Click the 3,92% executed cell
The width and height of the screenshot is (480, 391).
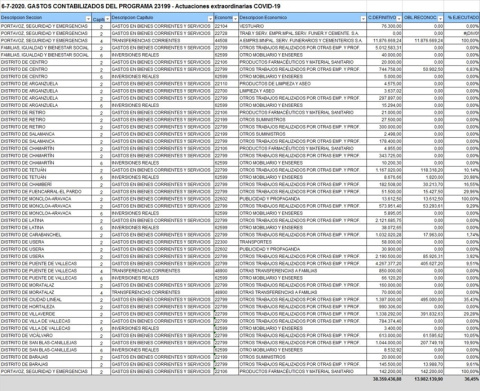pos(462,256)
